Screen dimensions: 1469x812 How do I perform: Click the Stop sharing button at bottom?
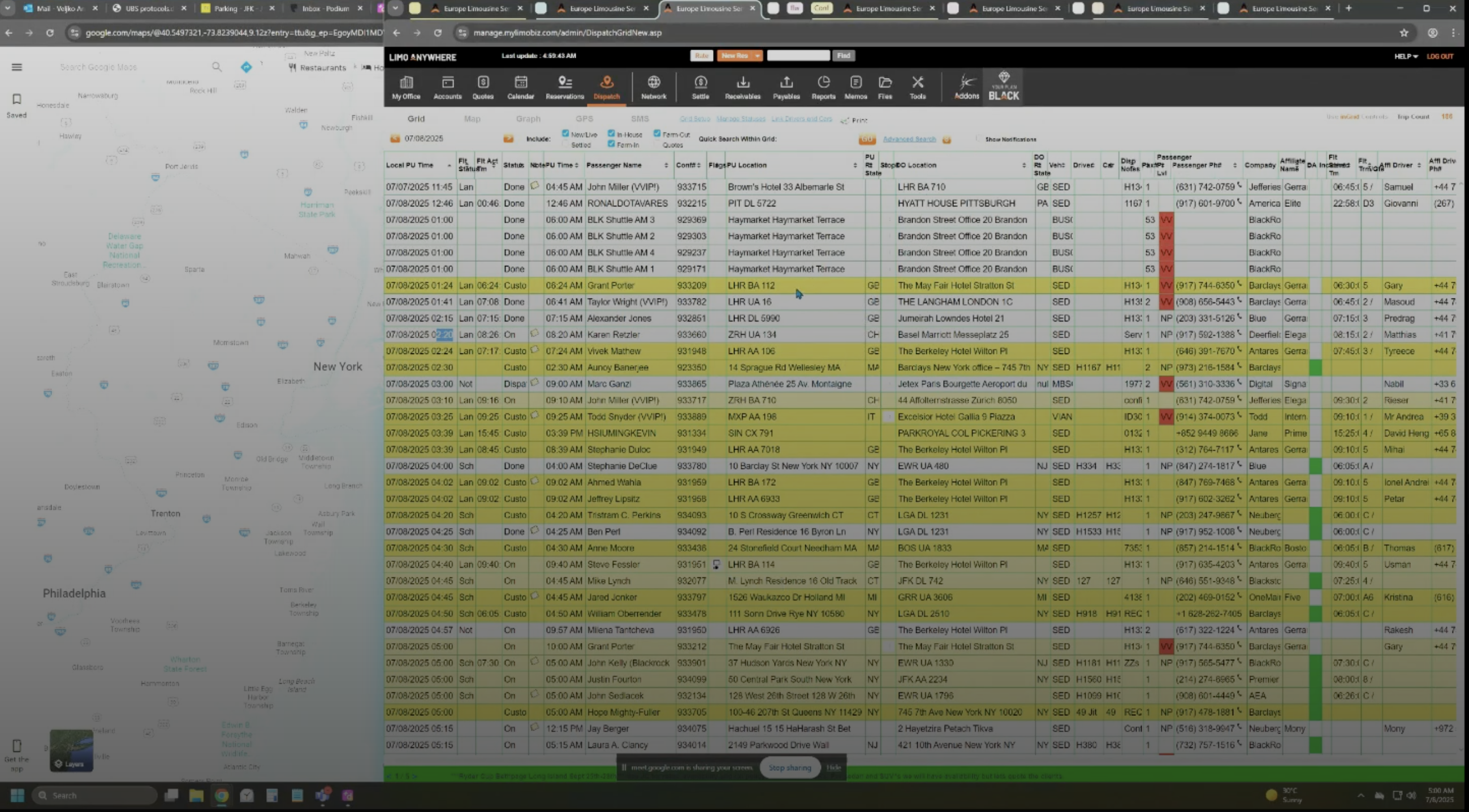[x=789, y=767]
